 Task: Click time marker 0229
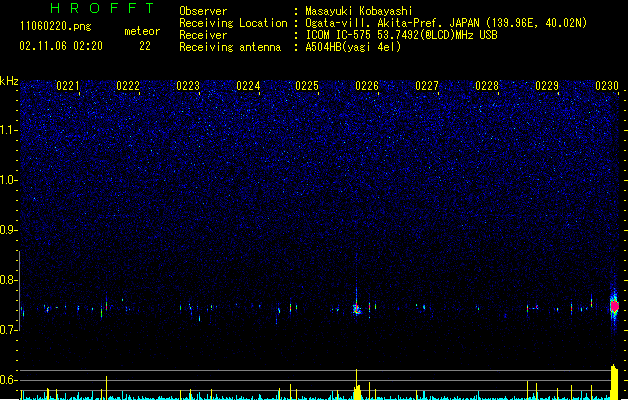(547, 86)
